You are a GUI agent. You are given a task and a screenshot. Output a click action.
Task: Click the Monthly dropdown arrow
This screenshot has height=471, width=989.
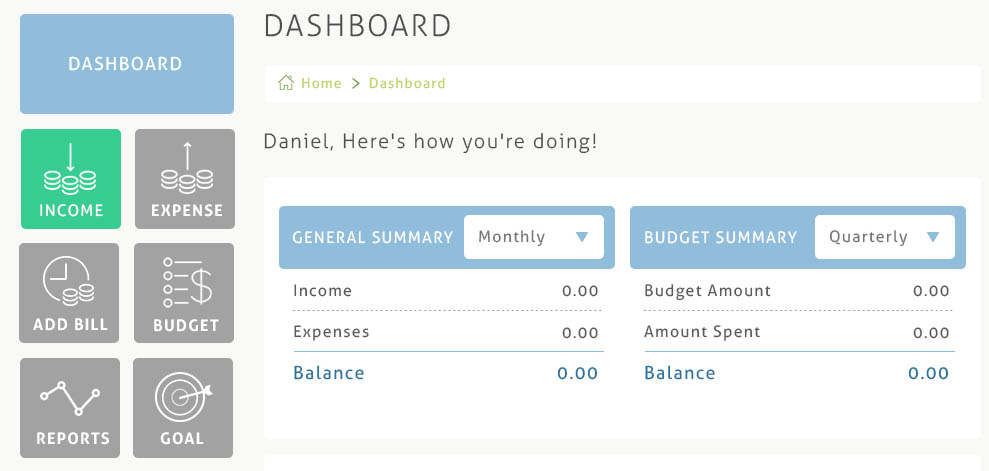tap(583, 238)
